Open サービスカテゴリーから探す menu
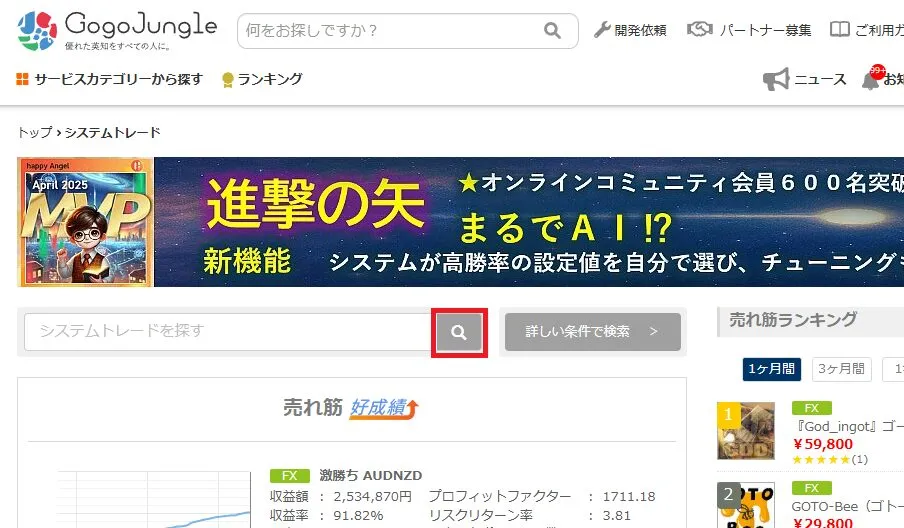The width and height of the screenshot is (904, 528). pyautogui.click(x=110, y=79)
